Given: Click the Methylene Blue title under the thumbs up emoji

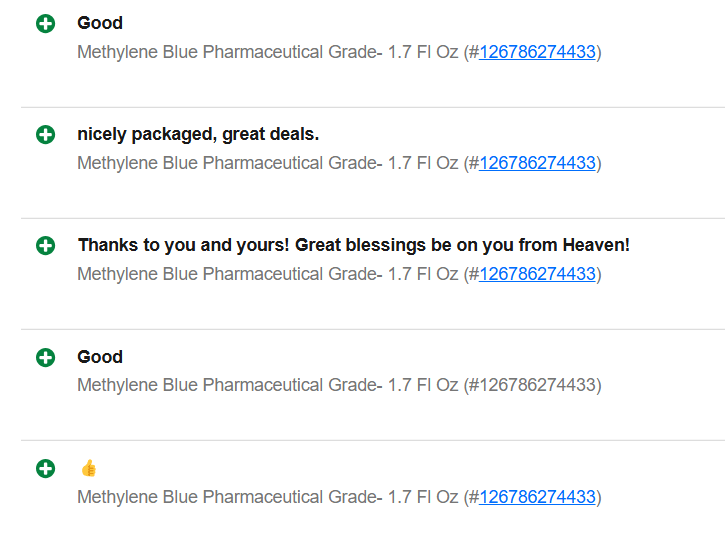Looking at the screenshot, I should click(x=268, y=497).
